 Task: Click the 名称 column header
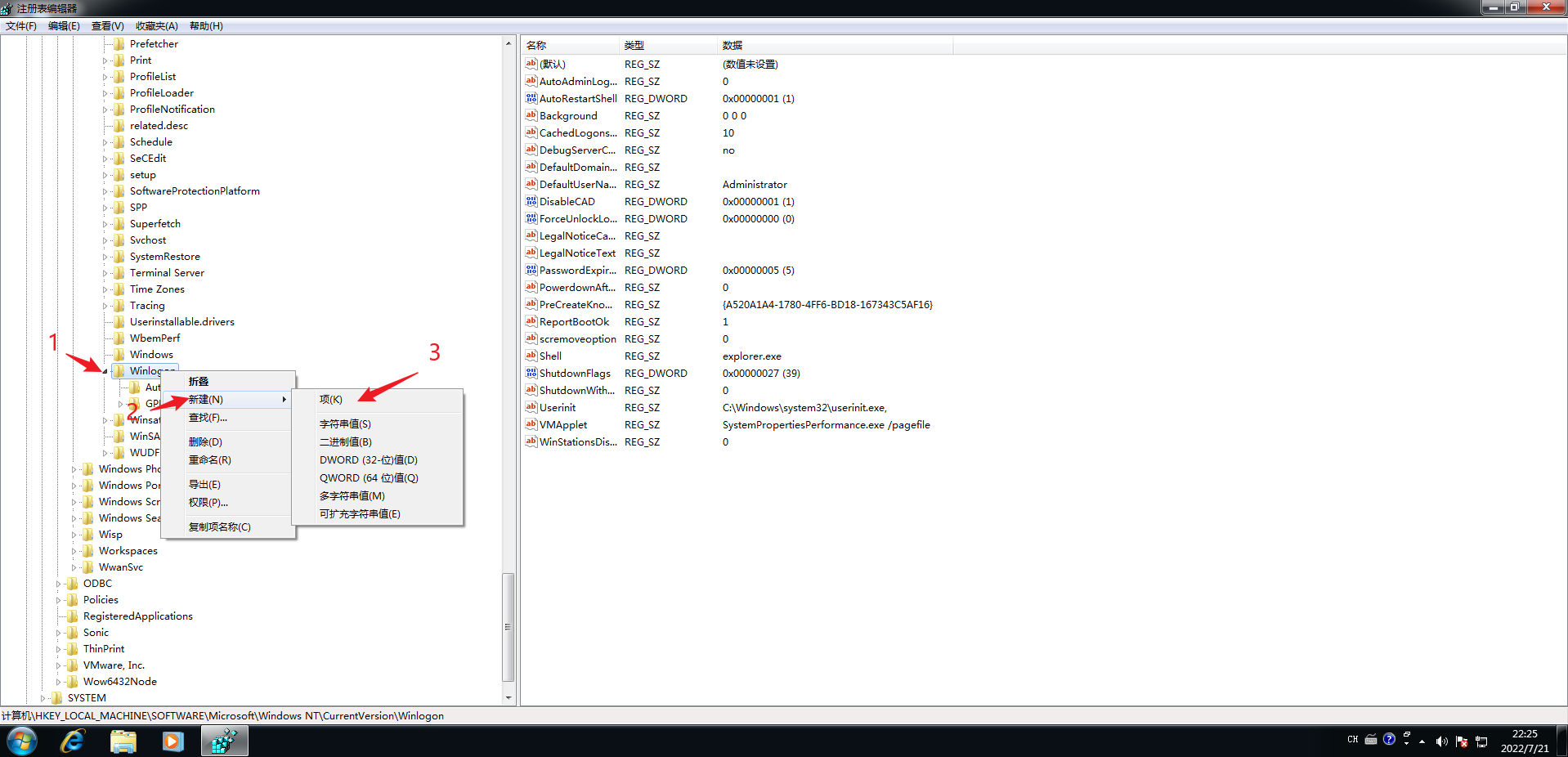[x=570, y=46]
